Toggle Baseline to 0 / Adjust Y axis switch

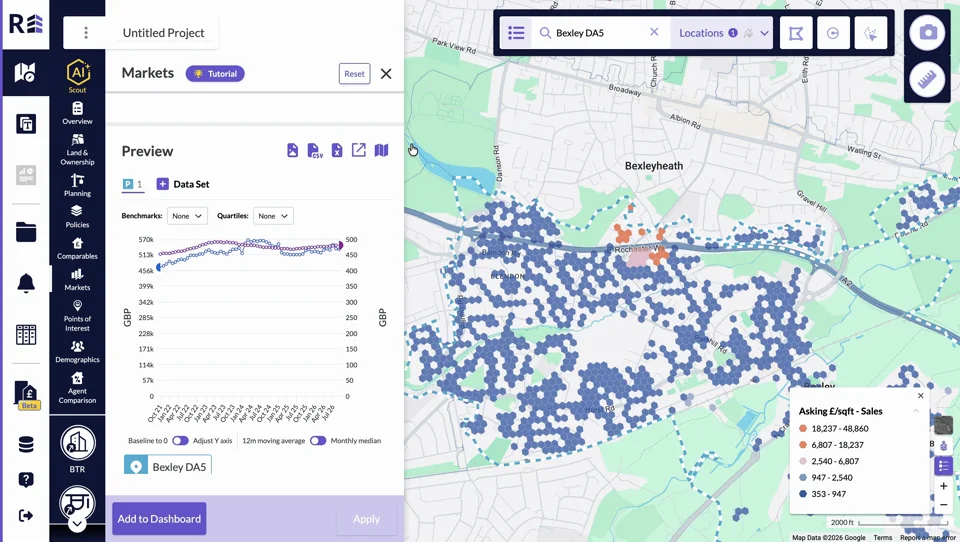coord(180,440)
